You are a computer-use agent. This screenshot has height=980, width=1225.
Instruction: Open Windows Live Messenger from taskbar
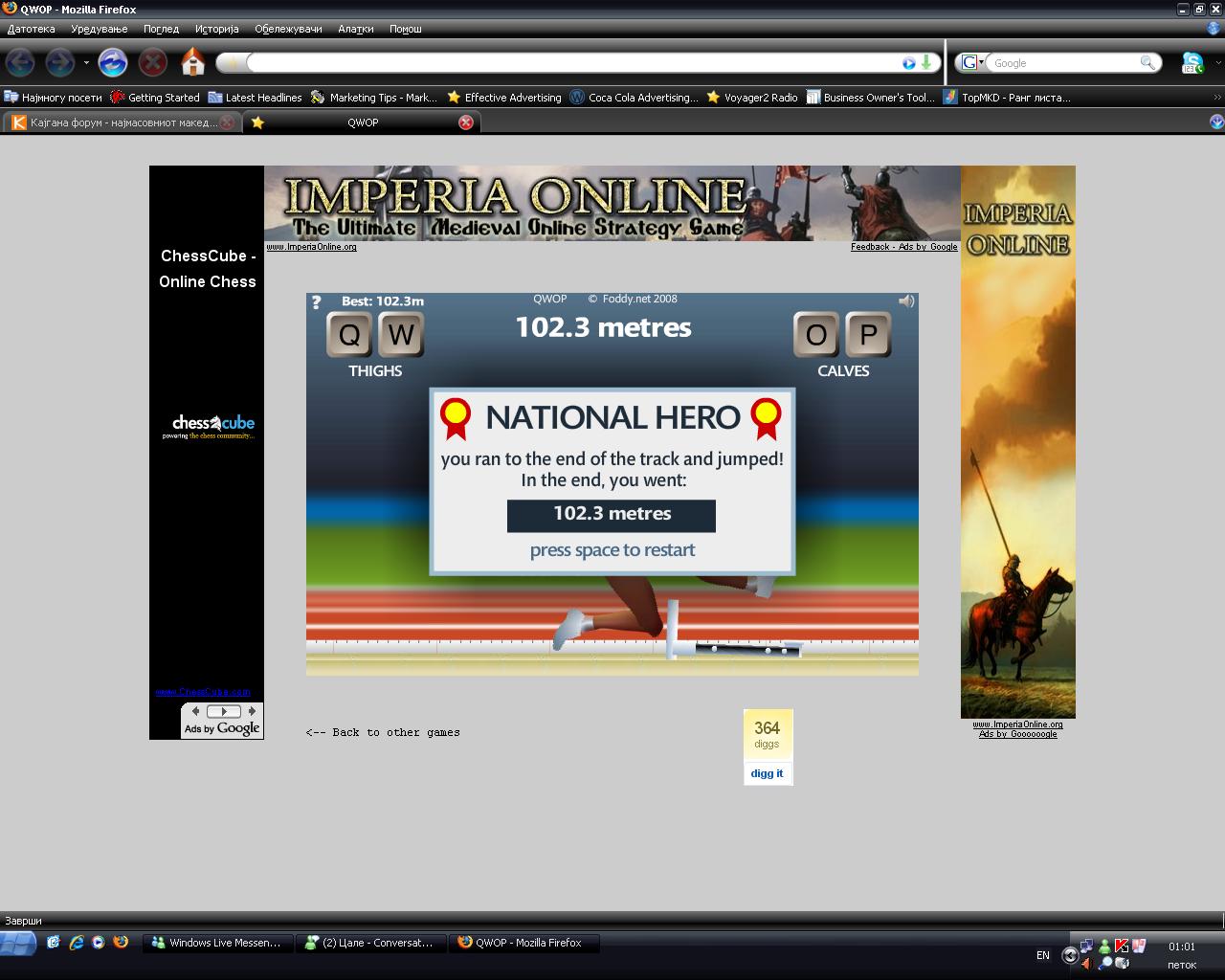(x=216, y=943)
